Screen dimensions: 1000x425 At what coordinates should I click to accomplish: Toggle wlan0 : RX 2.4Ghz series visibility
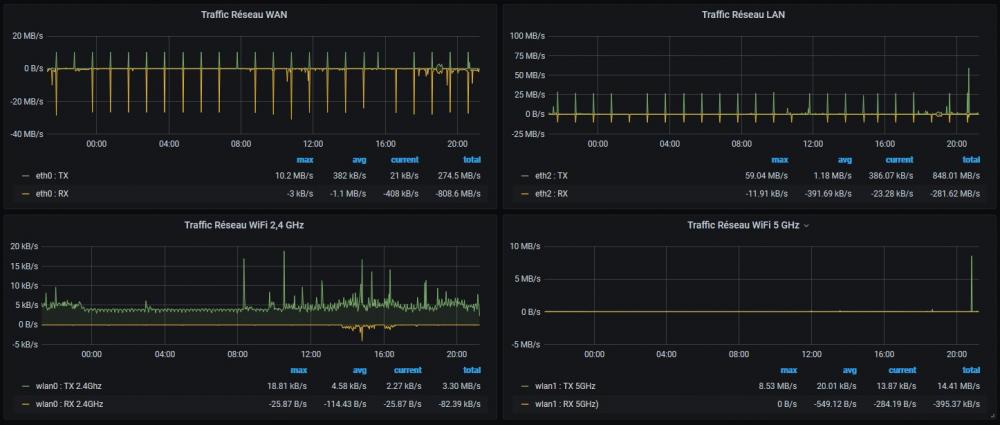tap(68, 404)
